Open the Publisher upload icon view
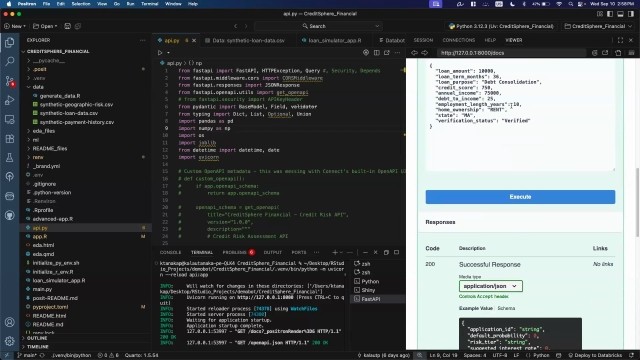This screenshot has height=360, width=640. point(9,177)
